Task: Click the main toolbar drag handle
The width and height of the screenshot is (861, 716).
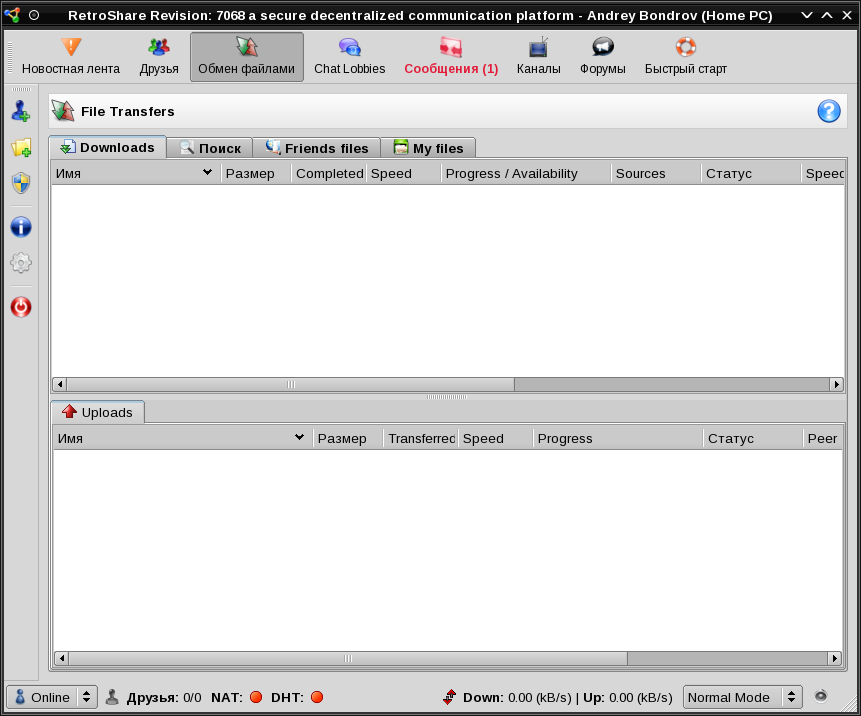Action: 10,57
